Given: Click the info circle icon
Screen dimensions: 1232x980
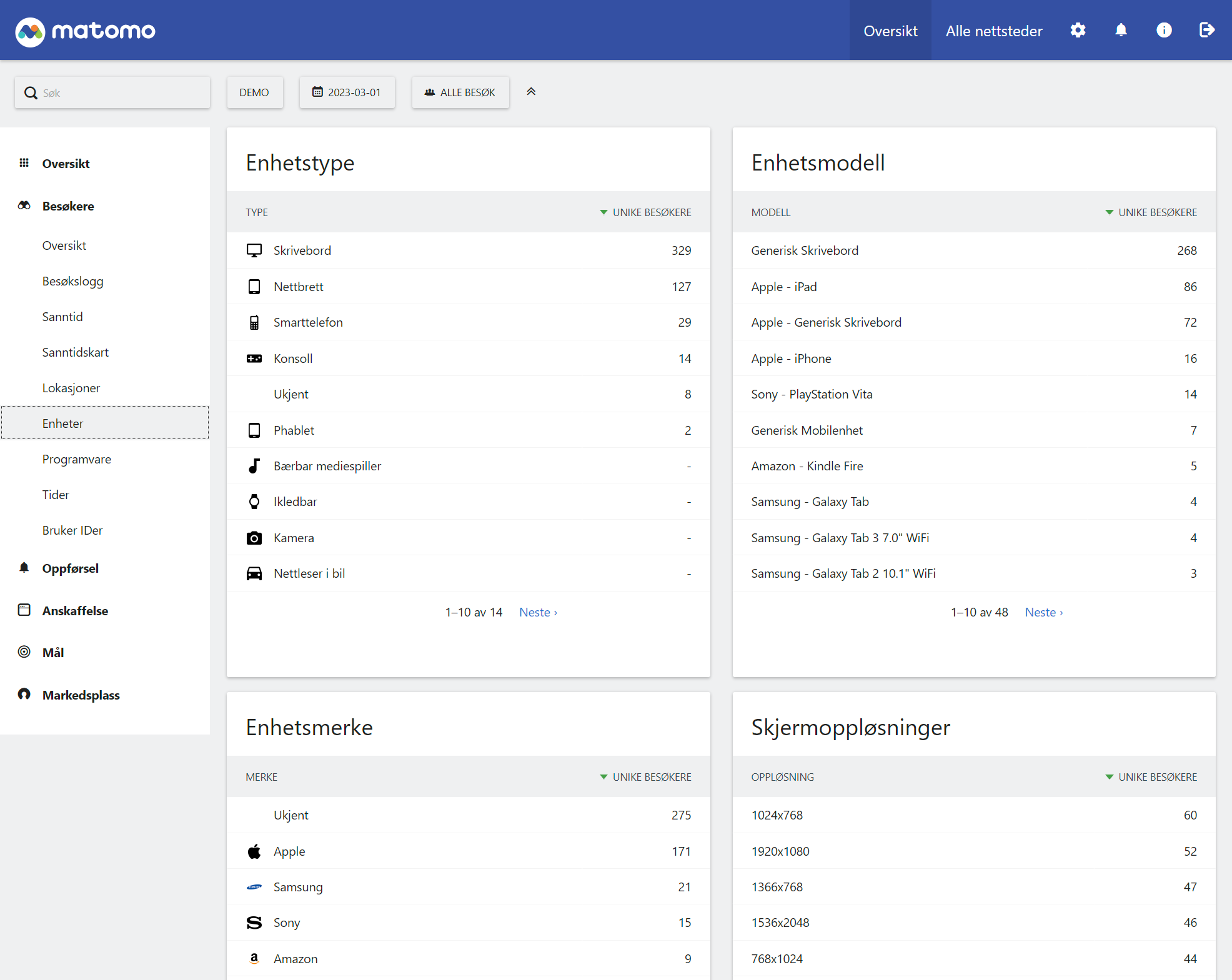Looking at the screenshot, I should (x=1164, y=30).
